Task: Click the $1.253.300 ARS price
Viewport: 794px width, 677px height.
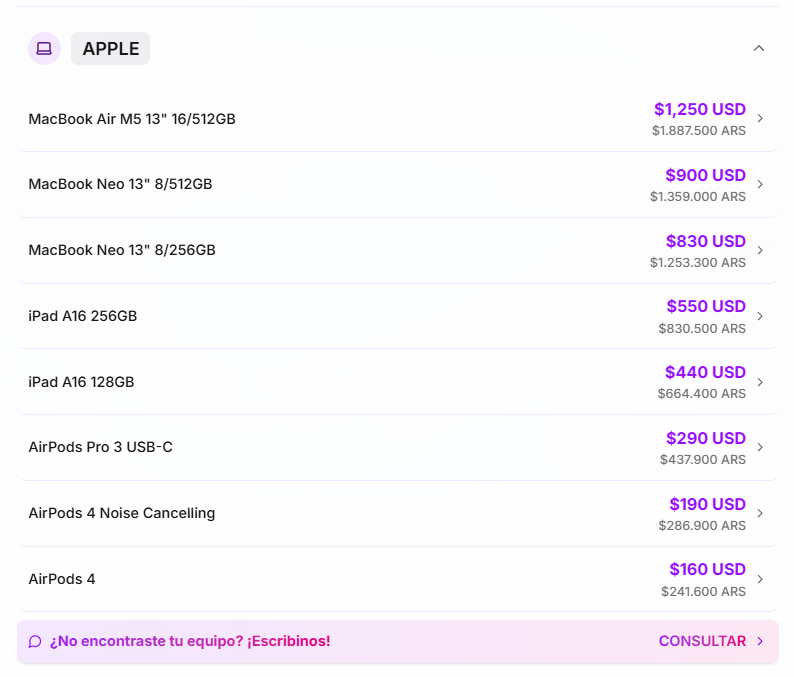Action: (x=698, y=262)
